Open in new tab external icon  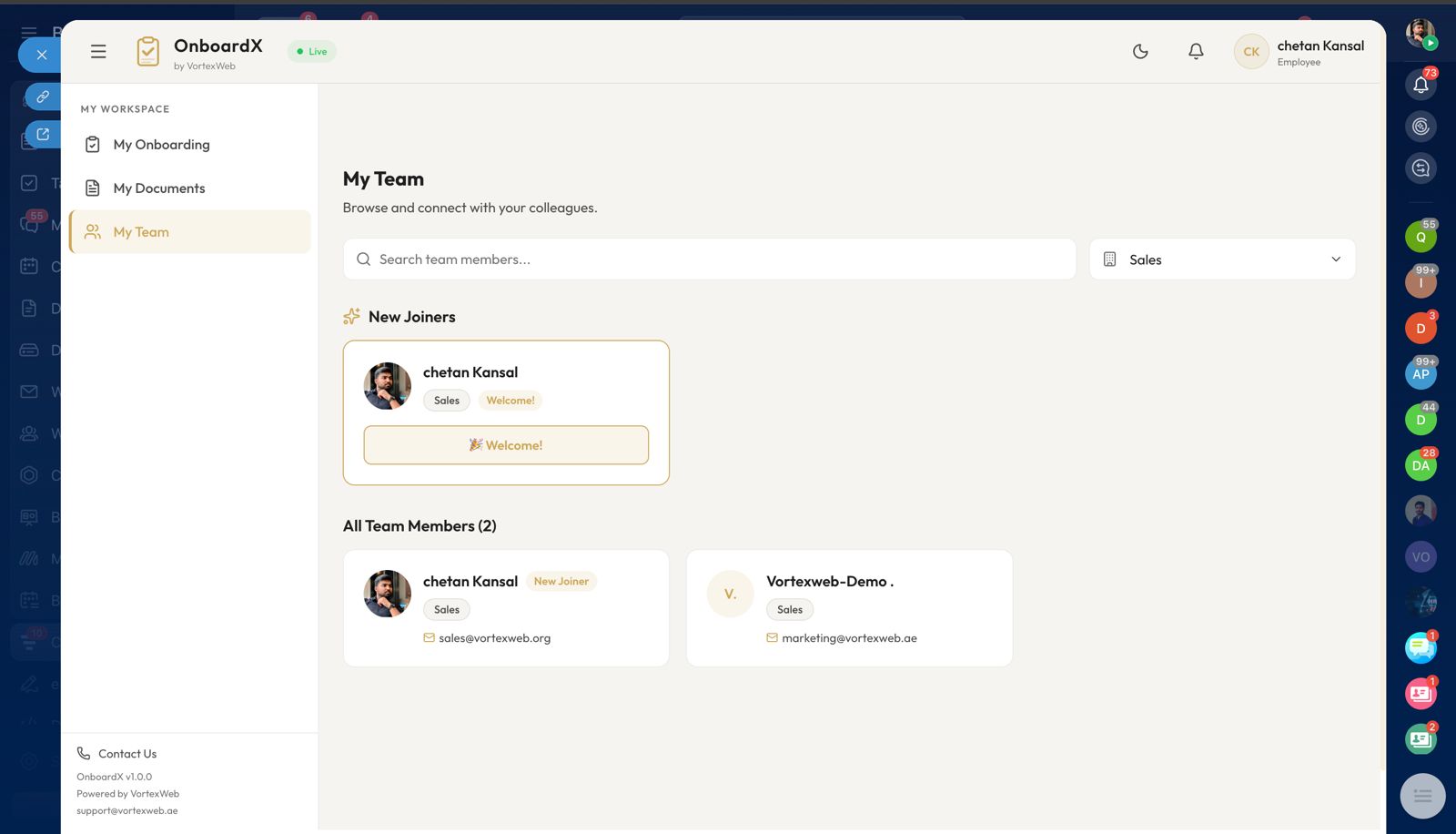[x=43, y=135]
